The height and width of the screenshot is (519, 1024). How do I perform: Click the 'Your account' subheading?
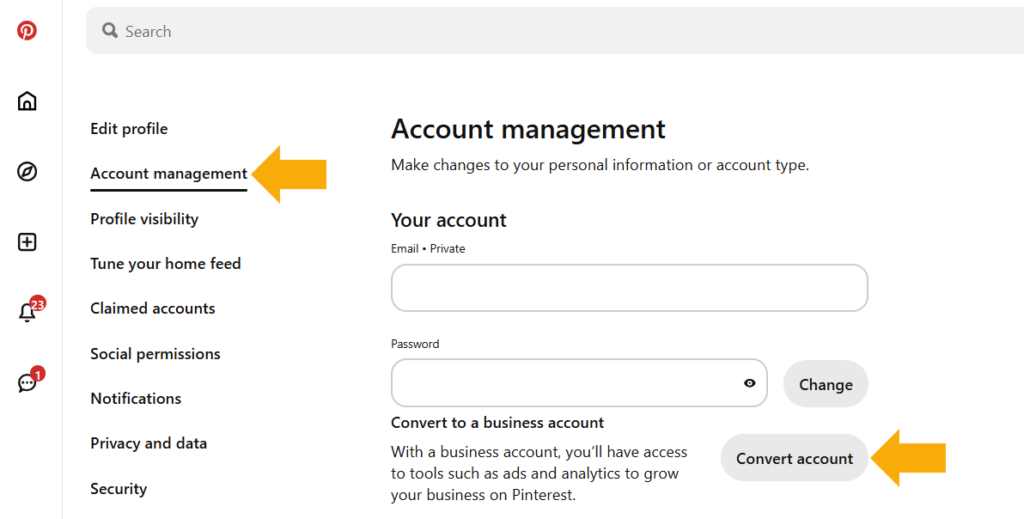tap(449, 220)
